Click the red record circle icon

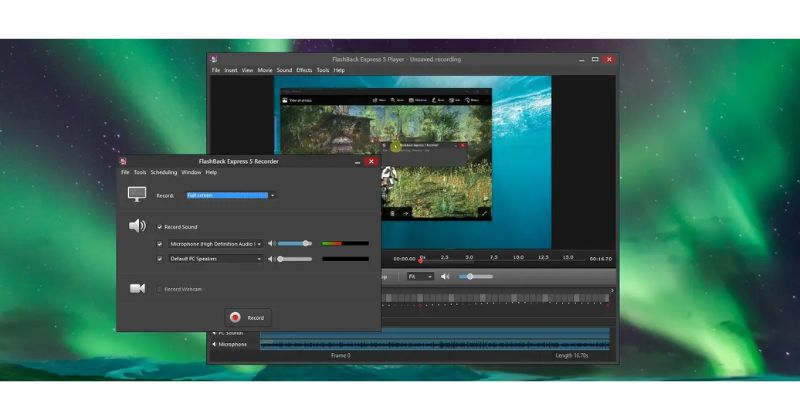tap(235, 317)
